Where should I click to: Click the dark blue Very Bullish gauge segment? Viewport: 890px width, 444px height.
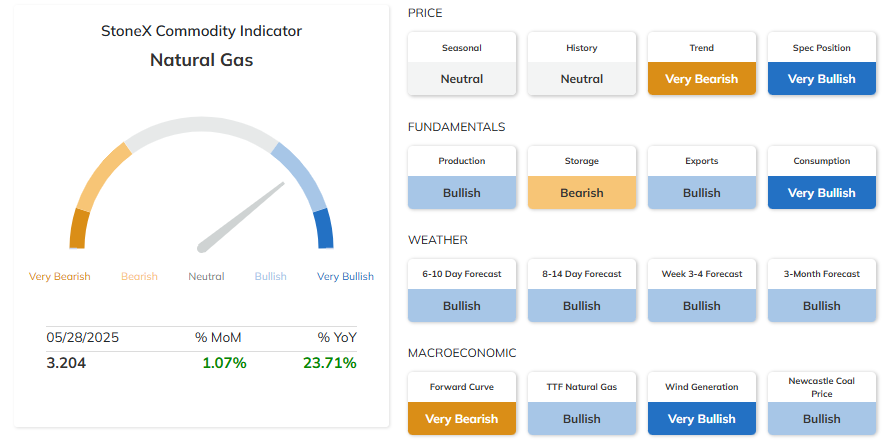(x=324, y=228)
